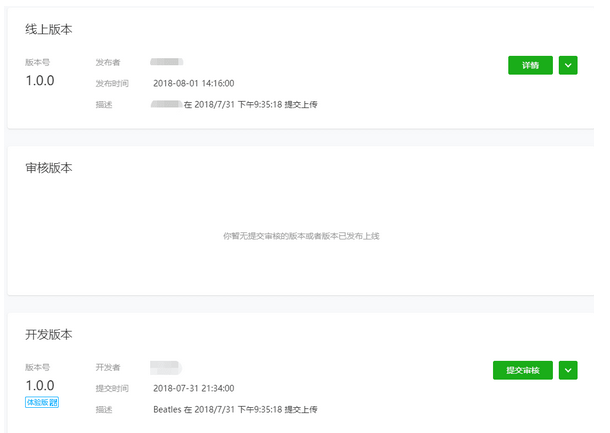The image size is (610, 433).
Task: Click development version number 1.0.0
Action: (40, 385)
